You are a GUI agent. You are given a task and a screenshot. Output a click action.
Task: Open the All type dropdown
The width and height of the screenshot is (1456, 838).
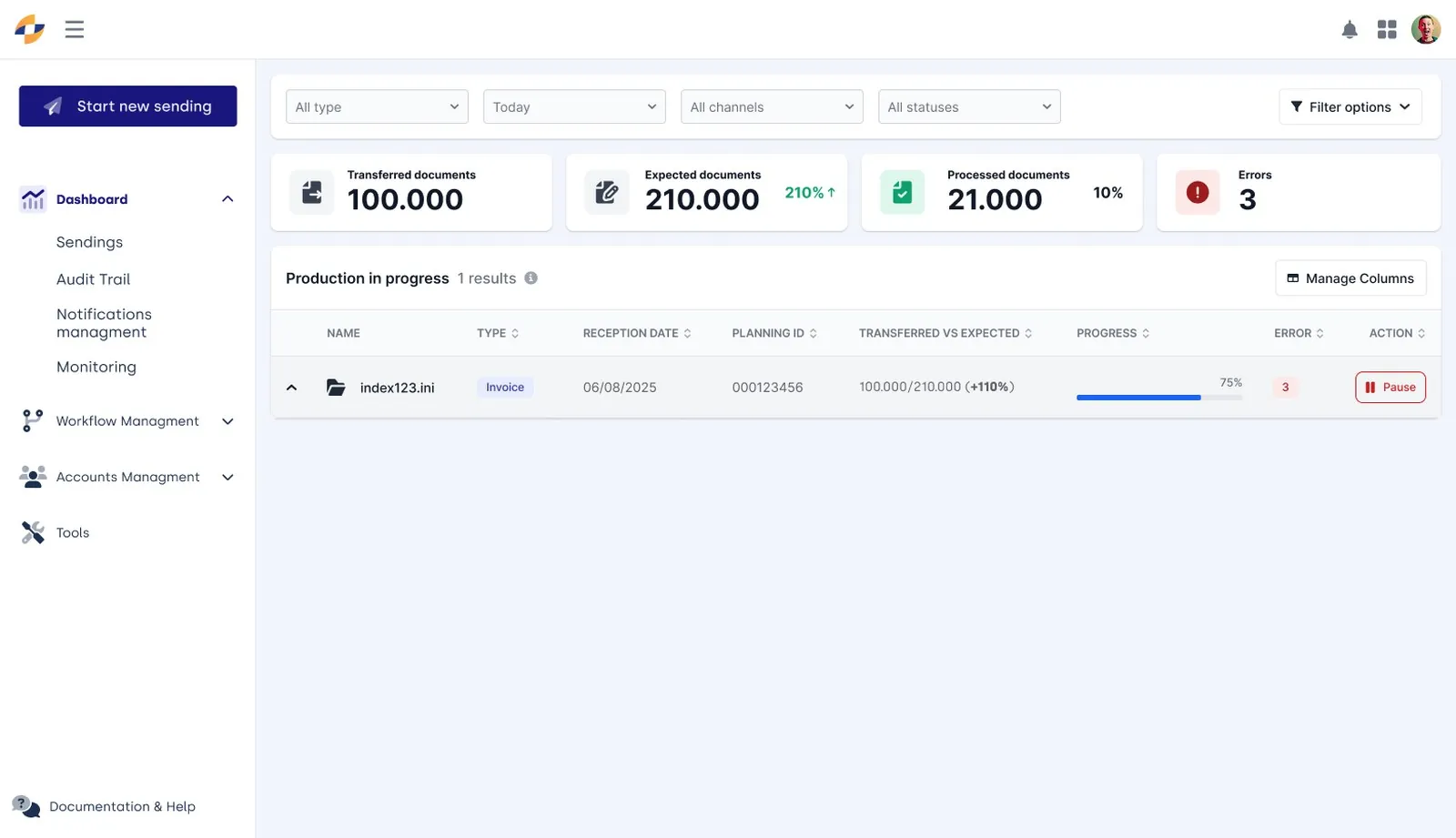point(377,106)
